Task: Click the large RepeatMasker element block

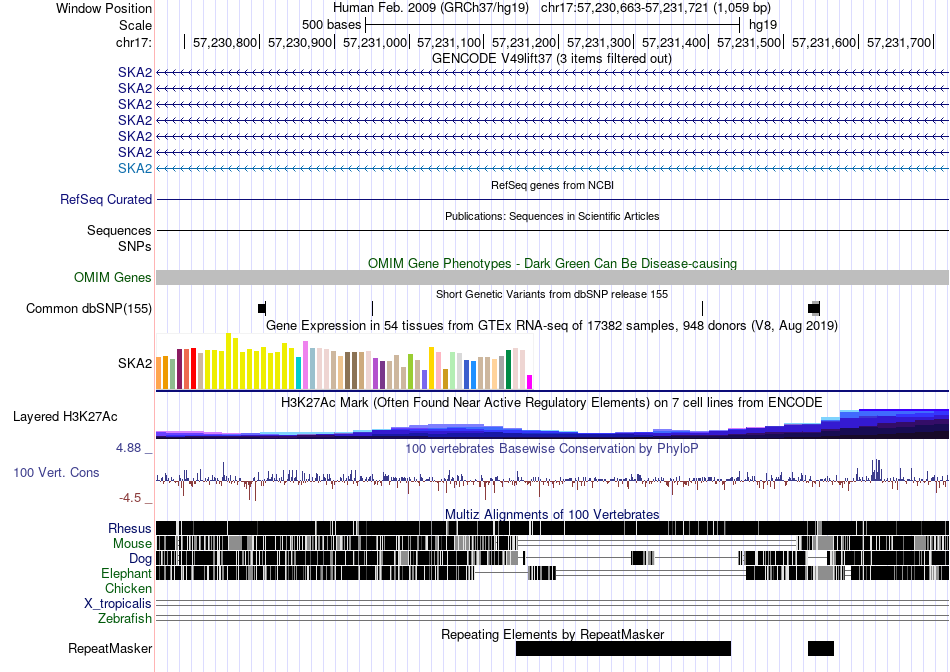Action: coord(623,648)
